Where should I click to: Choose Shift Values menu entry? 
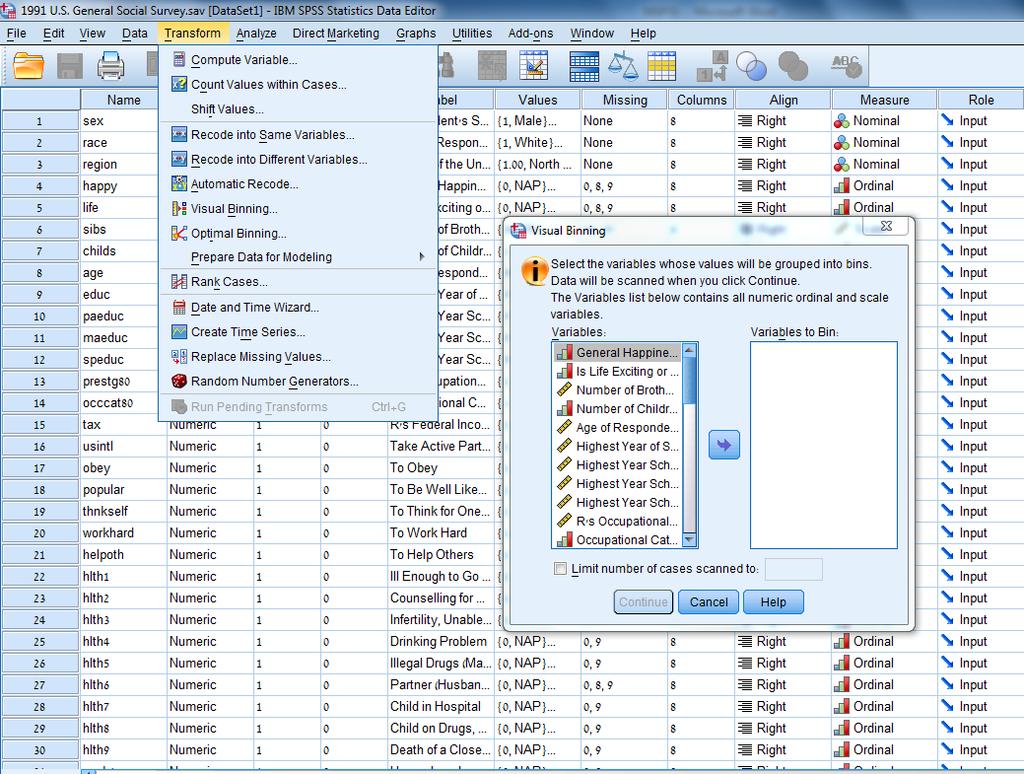pos(298,110)
